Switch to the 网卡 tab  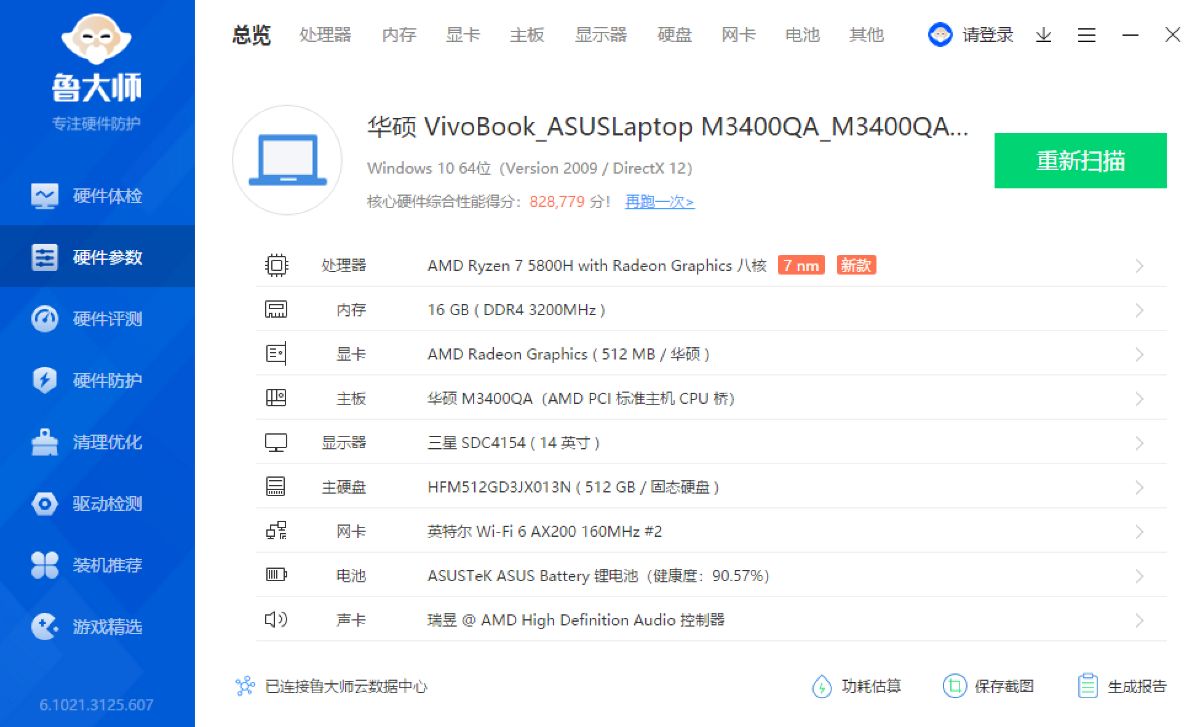tap(739, 35)
